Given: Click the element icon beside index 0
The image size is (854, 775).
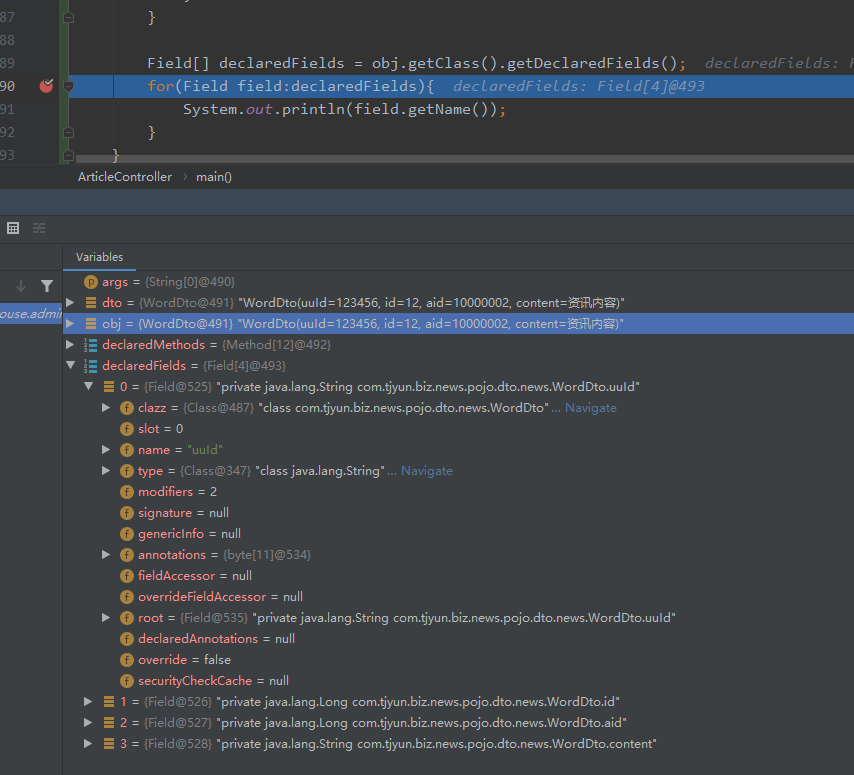Looking at the screenshot, I should pyautogui.click(x=109, y=387).
